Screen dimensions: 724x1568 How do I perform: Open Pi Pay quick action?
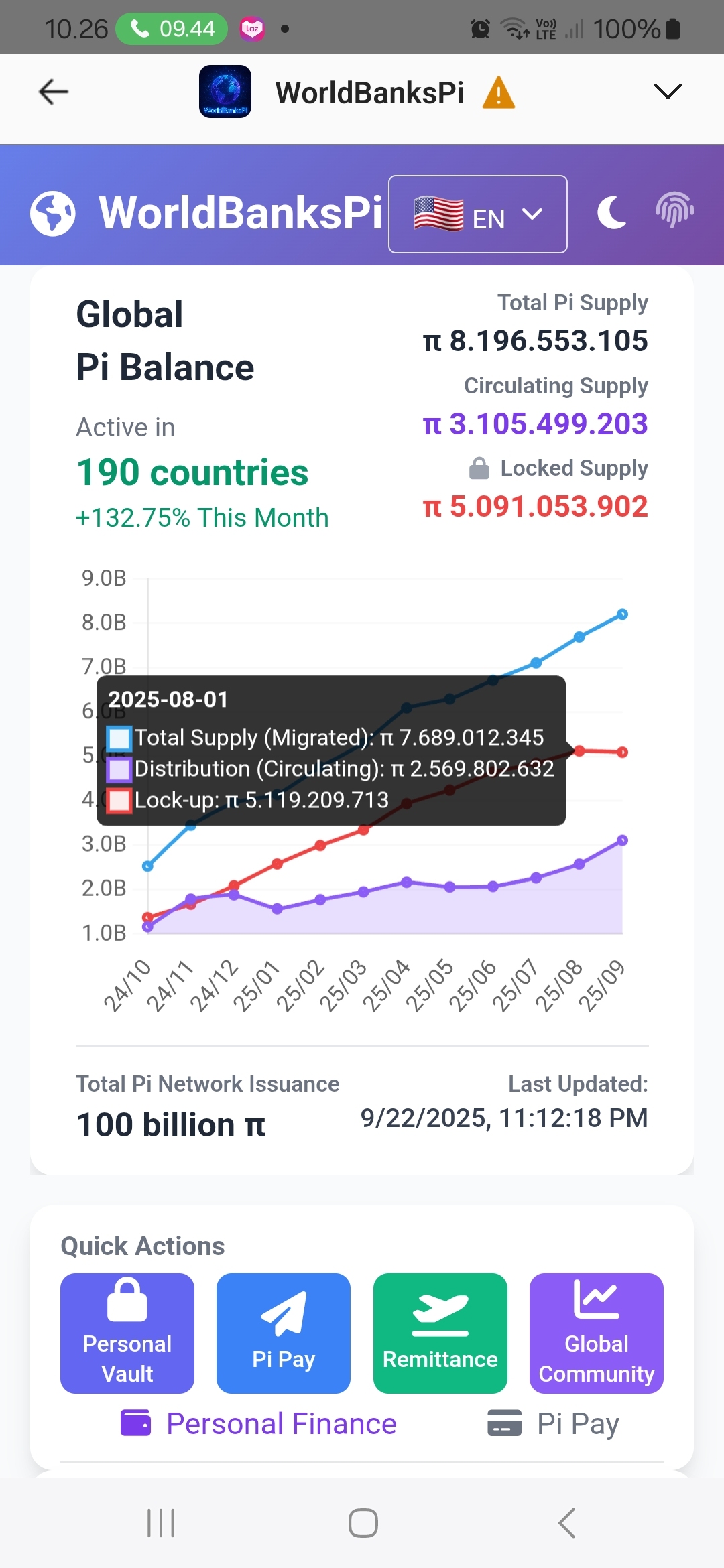coord(284,1333)
